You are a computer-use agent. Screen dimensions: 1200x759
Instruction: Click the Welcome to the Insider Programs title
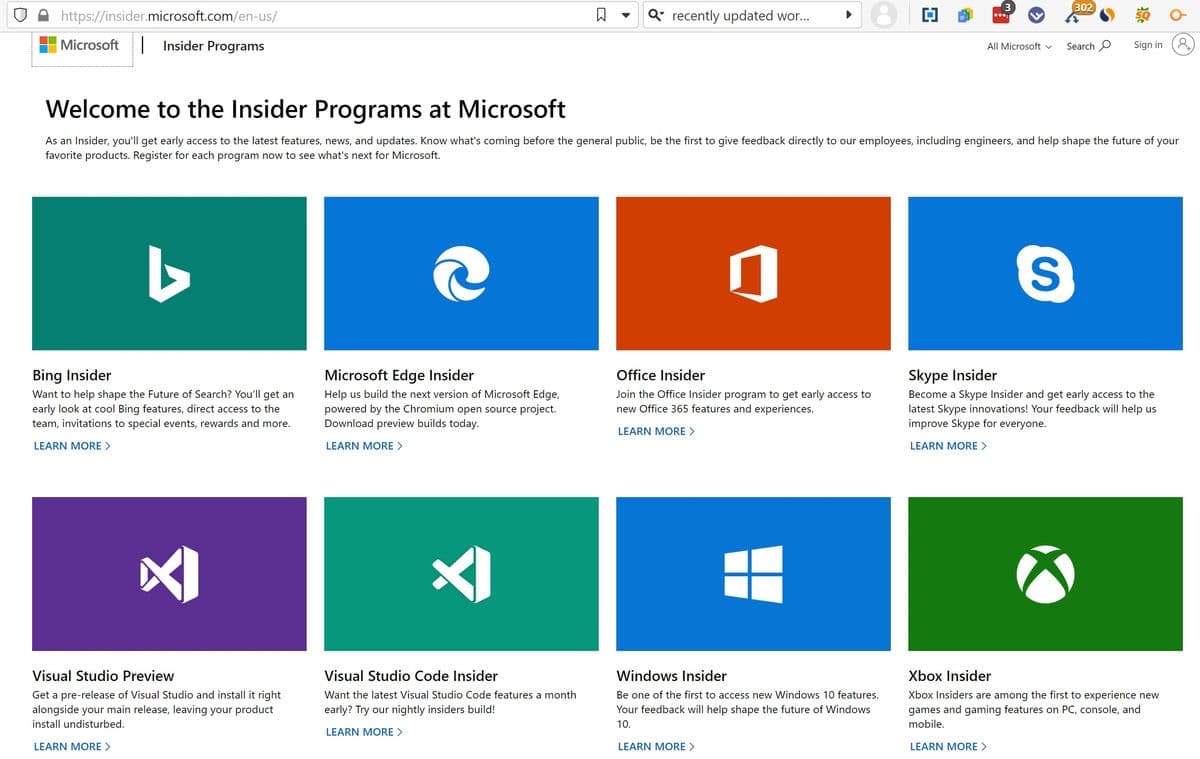(305, 109)
